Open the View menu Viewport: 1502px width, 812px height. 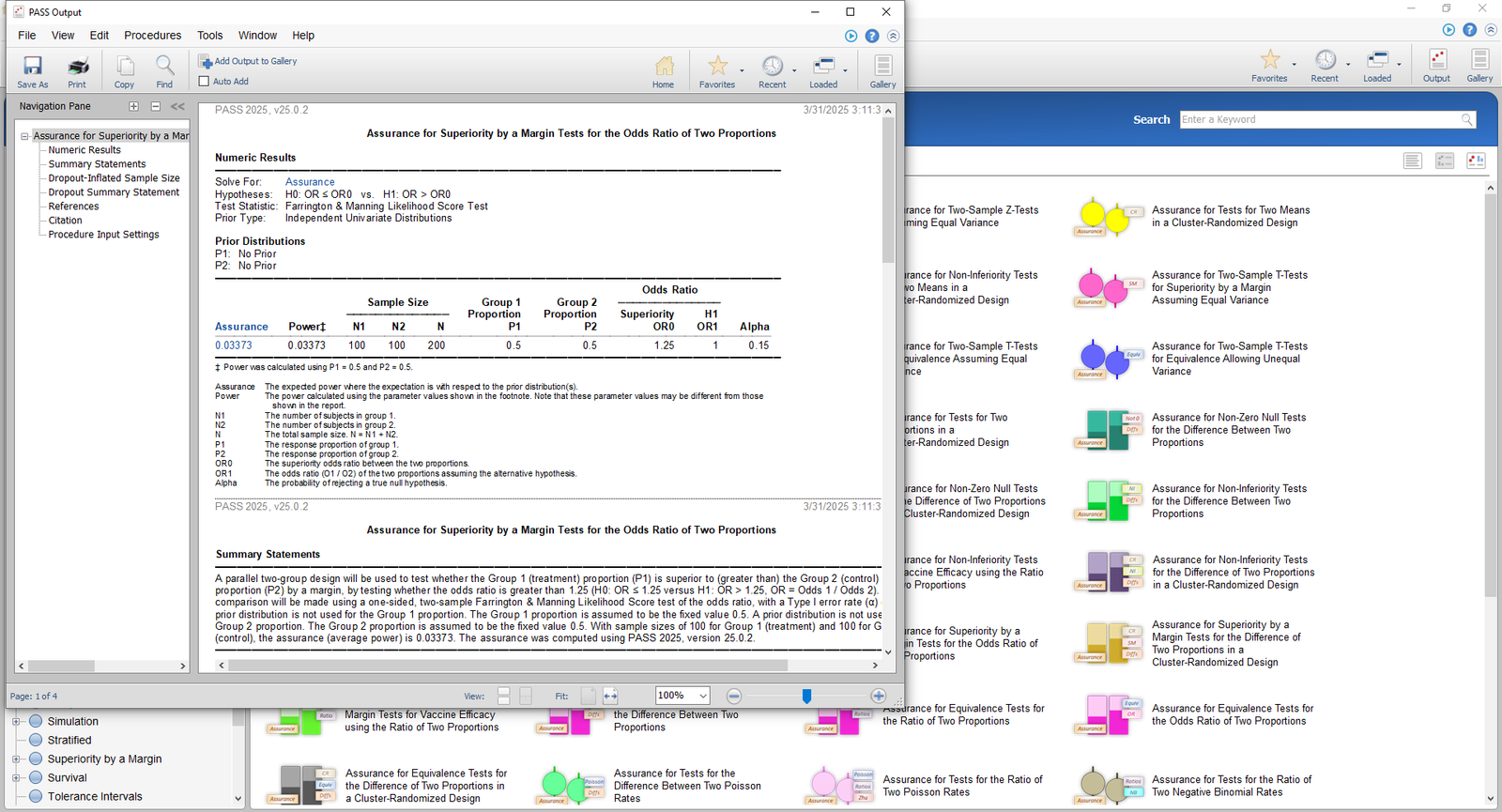click(x=63, y=36)
